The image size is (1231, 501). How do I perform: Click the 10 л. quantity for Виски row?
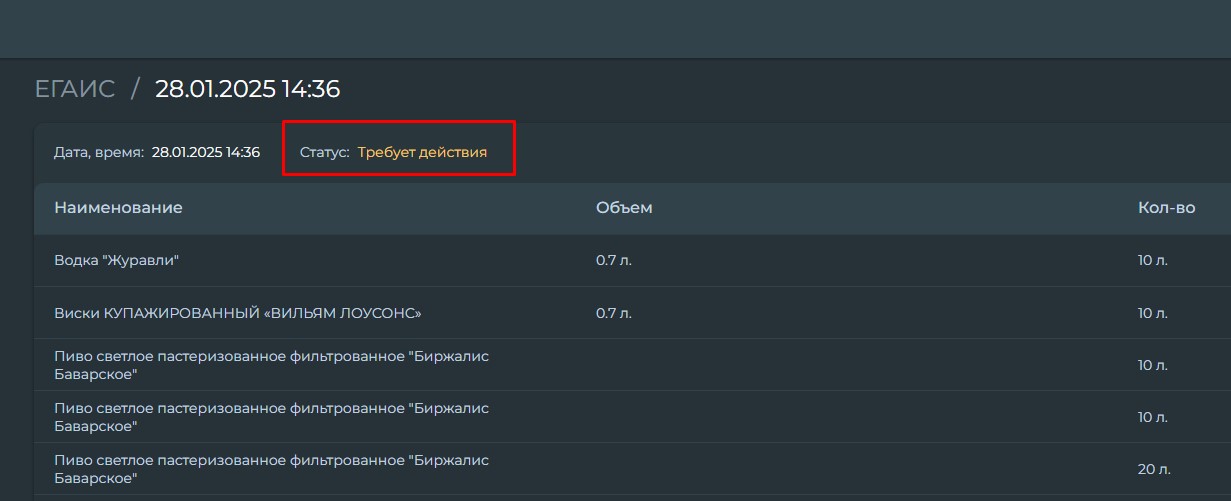click(x=1153, y=313)
